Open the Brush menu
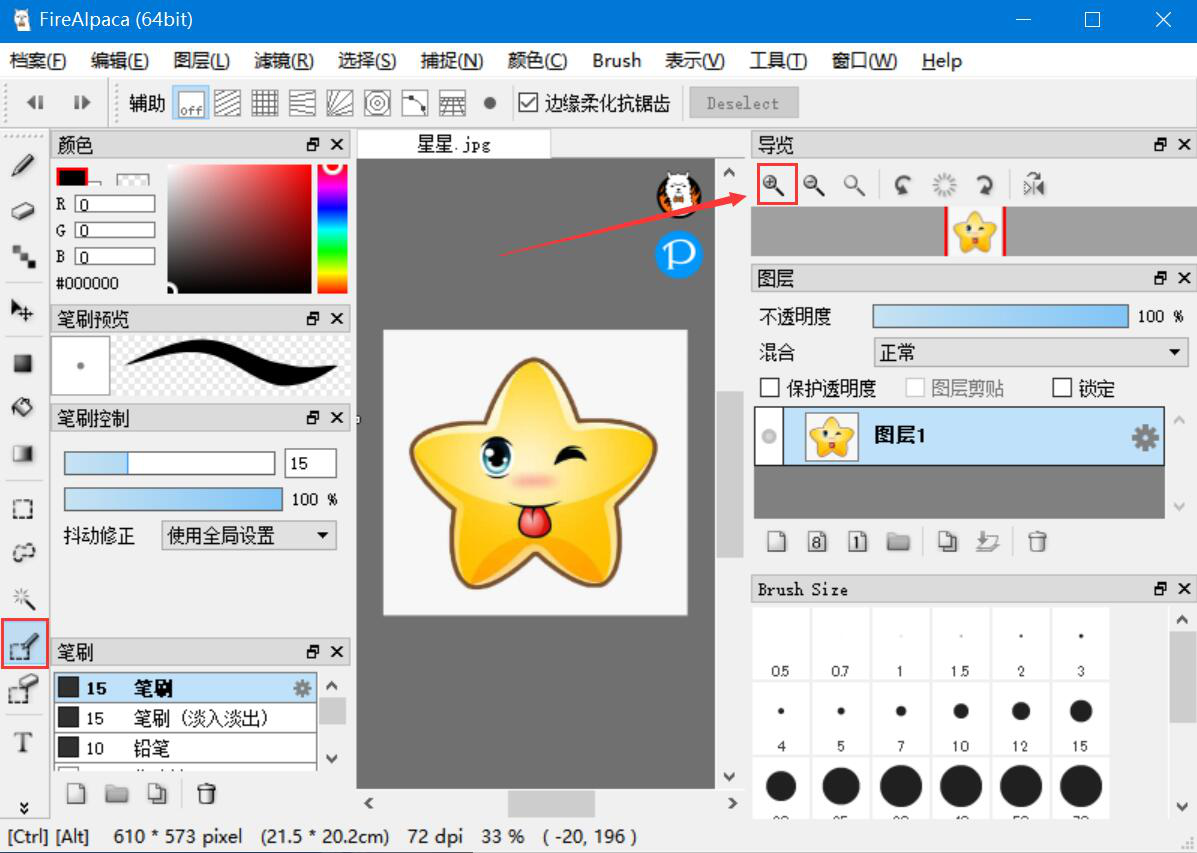1197x853 pixels. point(616,61)
